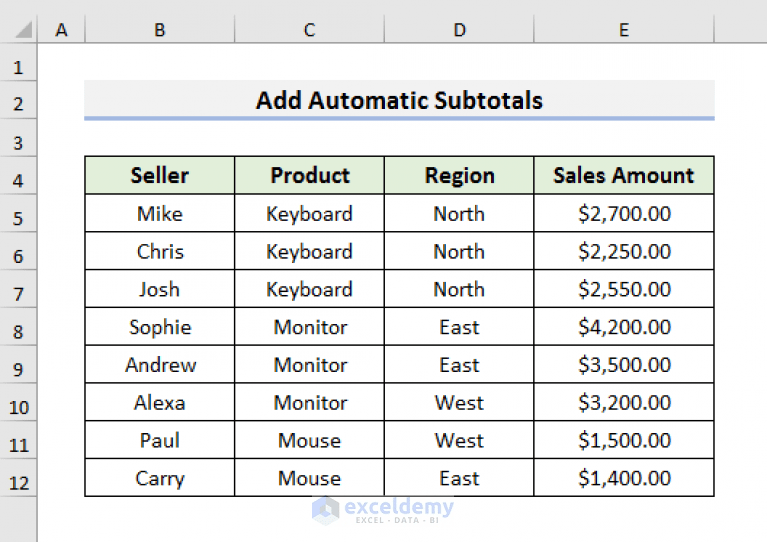Select Andrew's 'East' region cell
Viewport: 767px width, 542px height.
(x=459, y=364)
